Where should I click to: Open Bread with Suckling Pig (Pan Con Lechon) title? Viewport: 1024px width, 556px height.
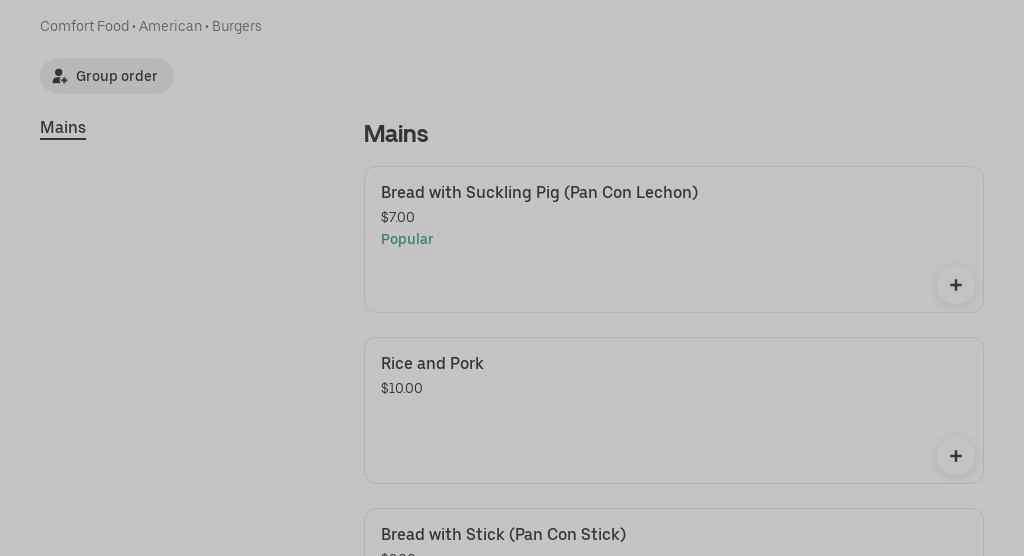tap(539, 192)
